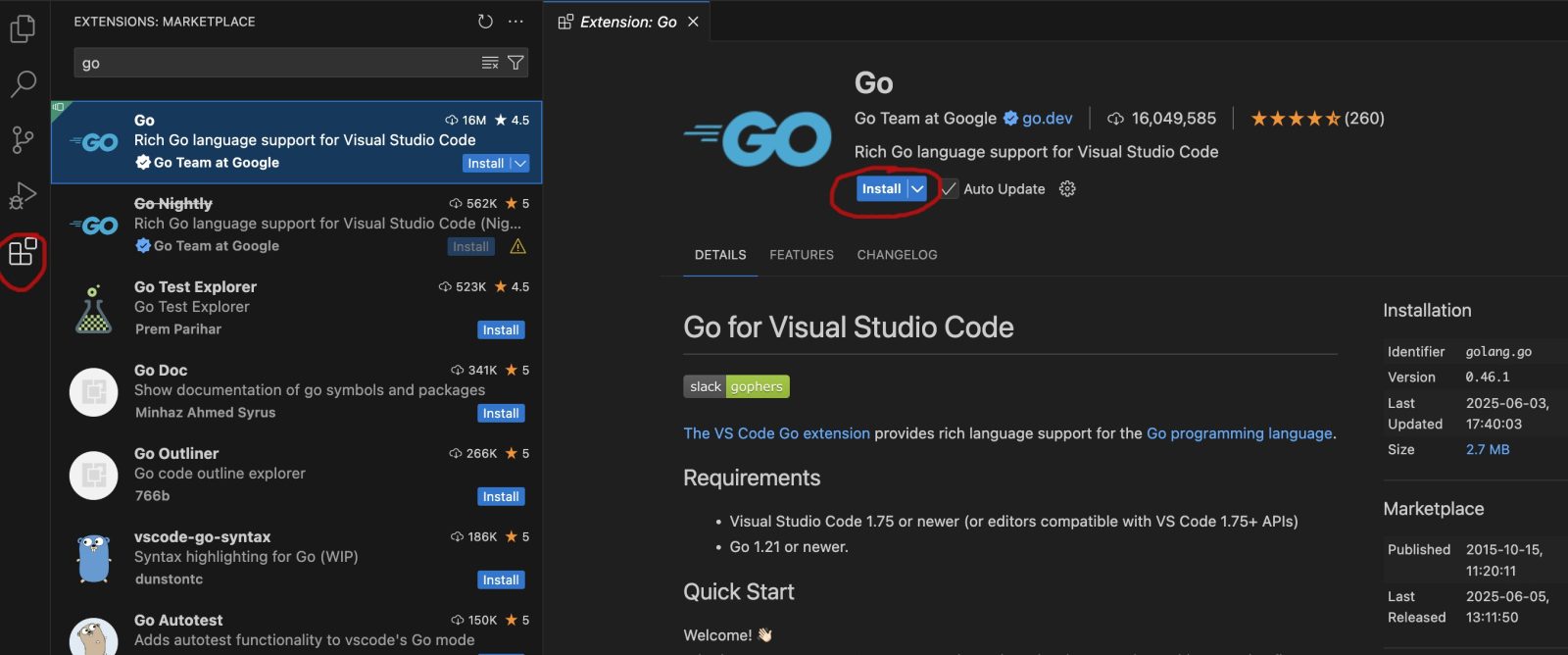The height and width of the screenshot is (655, 1568).
Task: Click the Go Autotest gopher icon
Action: pos(93,637)
